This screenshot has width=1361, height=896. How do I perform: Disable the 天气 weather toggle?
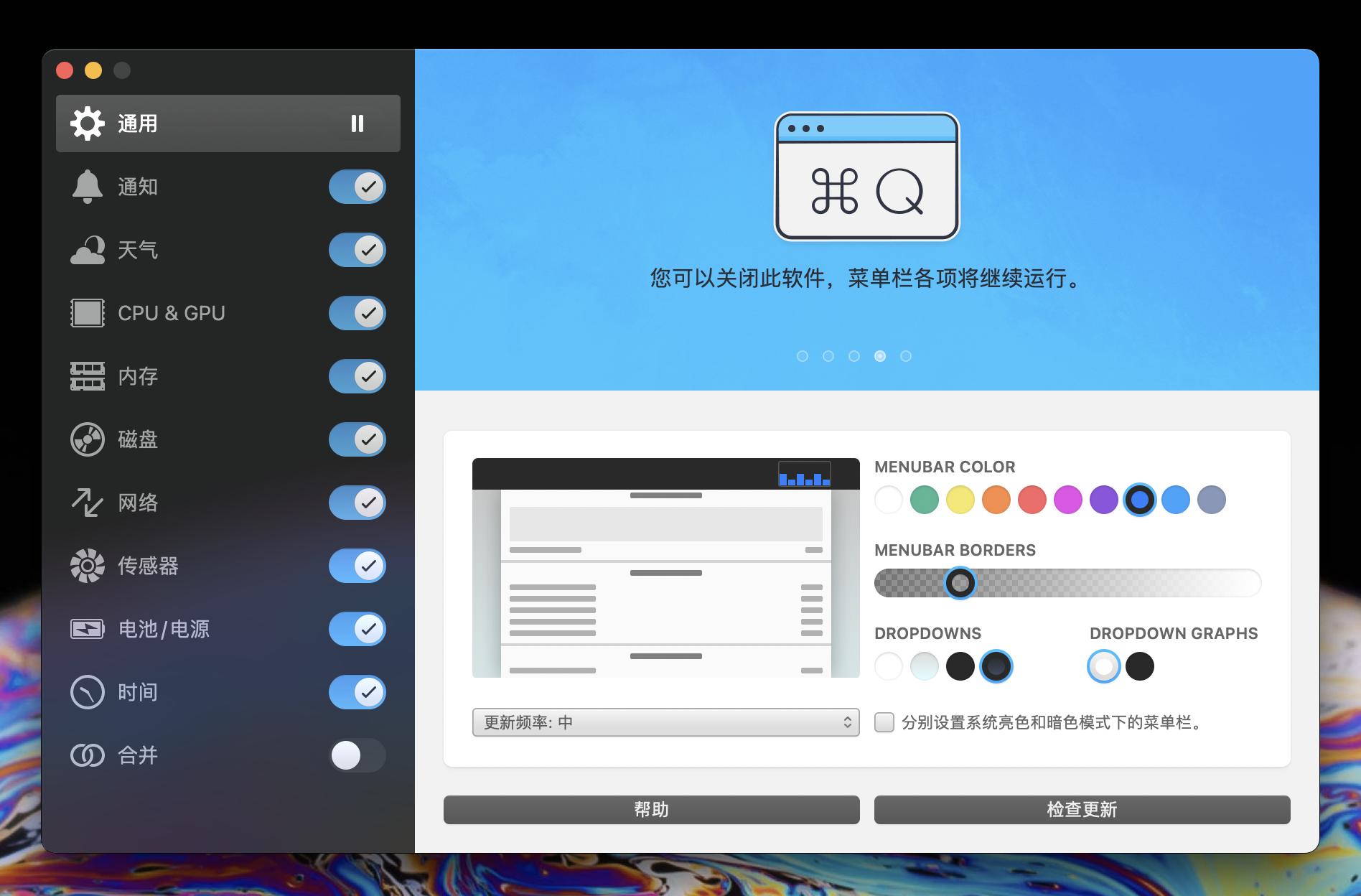pos(357,250)
